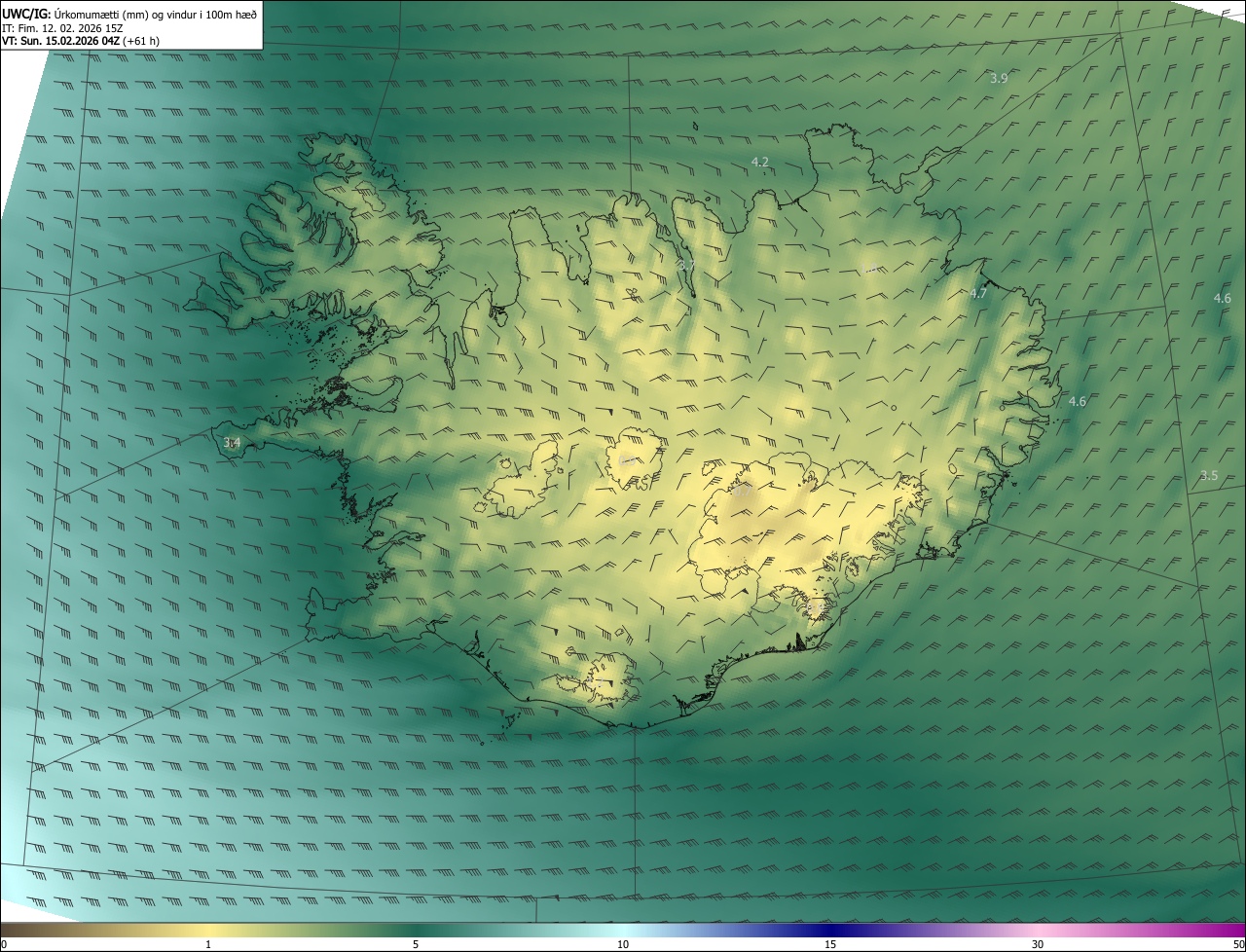1246x952 pixels.
Task: Click the 0 tick on the color scale
Action: (x=4, y=945)
